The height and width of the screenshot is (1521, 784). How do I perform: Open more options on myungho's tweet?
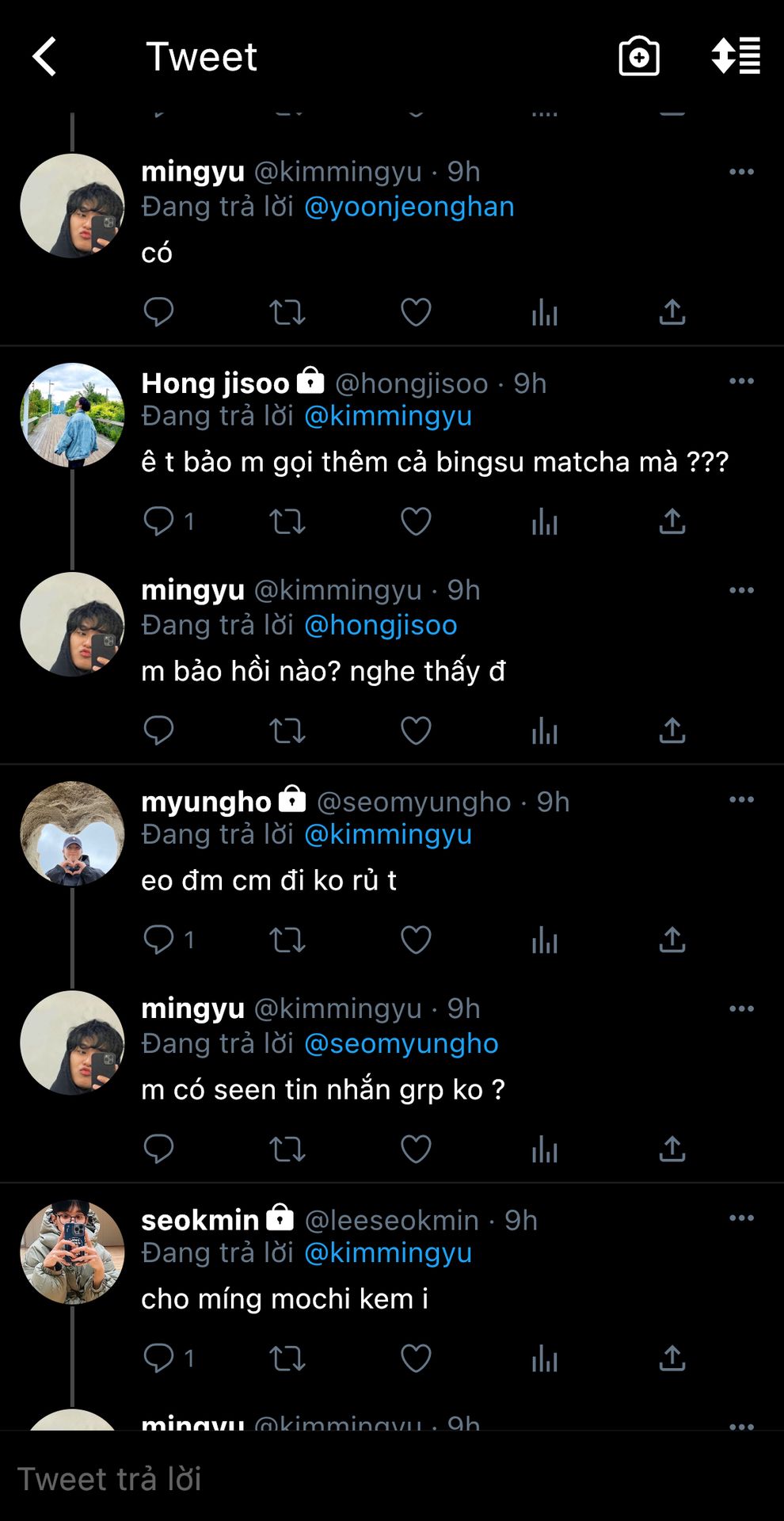tap(741, 799)
